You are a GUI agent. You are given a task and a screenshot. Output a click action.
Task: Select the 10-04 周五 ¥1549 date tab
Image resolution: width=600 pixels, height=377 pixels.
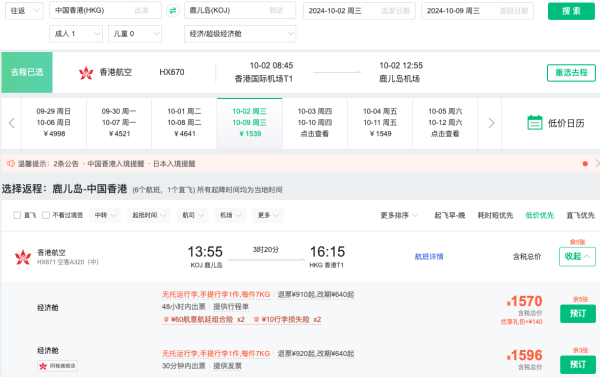[380, 123]
